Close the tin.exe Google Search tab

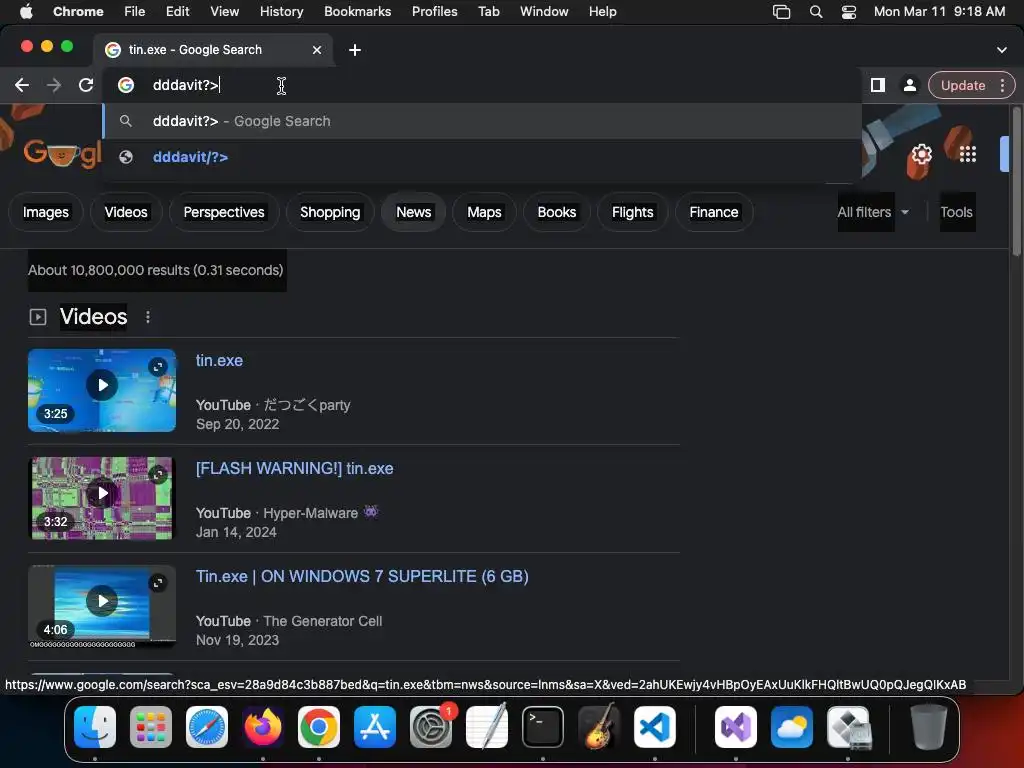click(317, 50)
